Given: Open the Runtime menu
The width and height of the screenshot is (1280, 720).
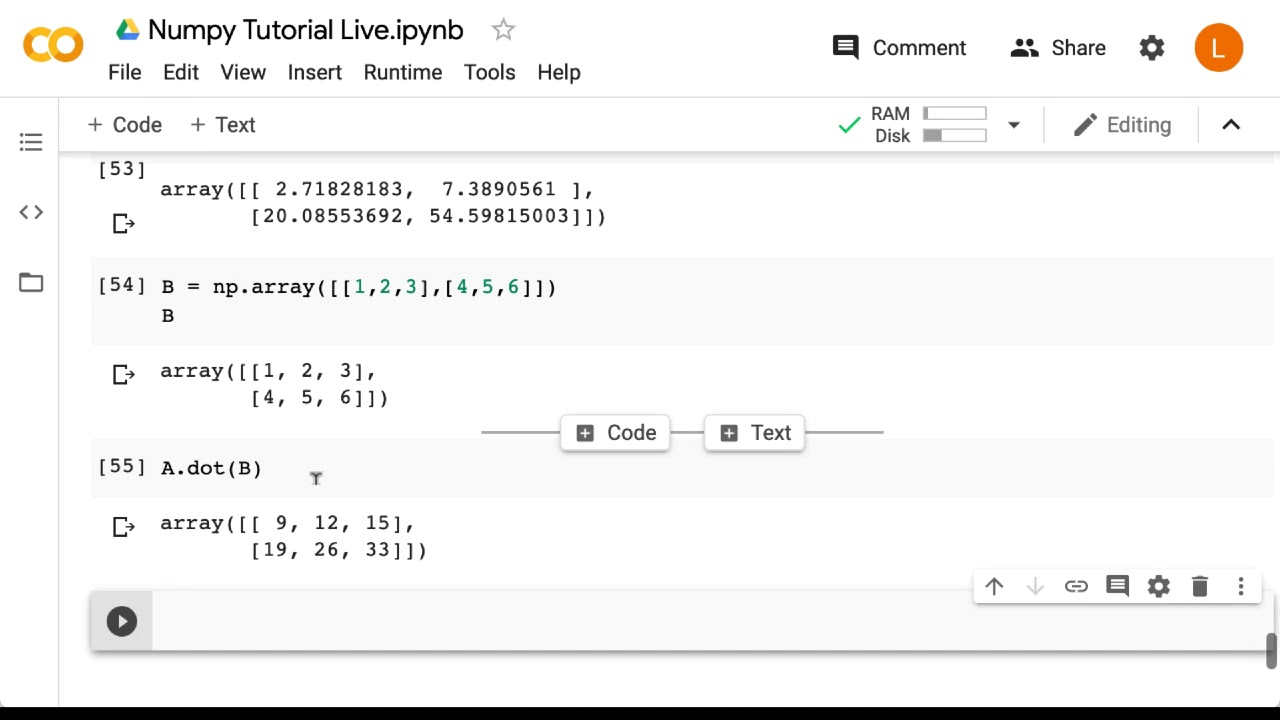Looking at the screenshot, I should (x=402, y=72).
